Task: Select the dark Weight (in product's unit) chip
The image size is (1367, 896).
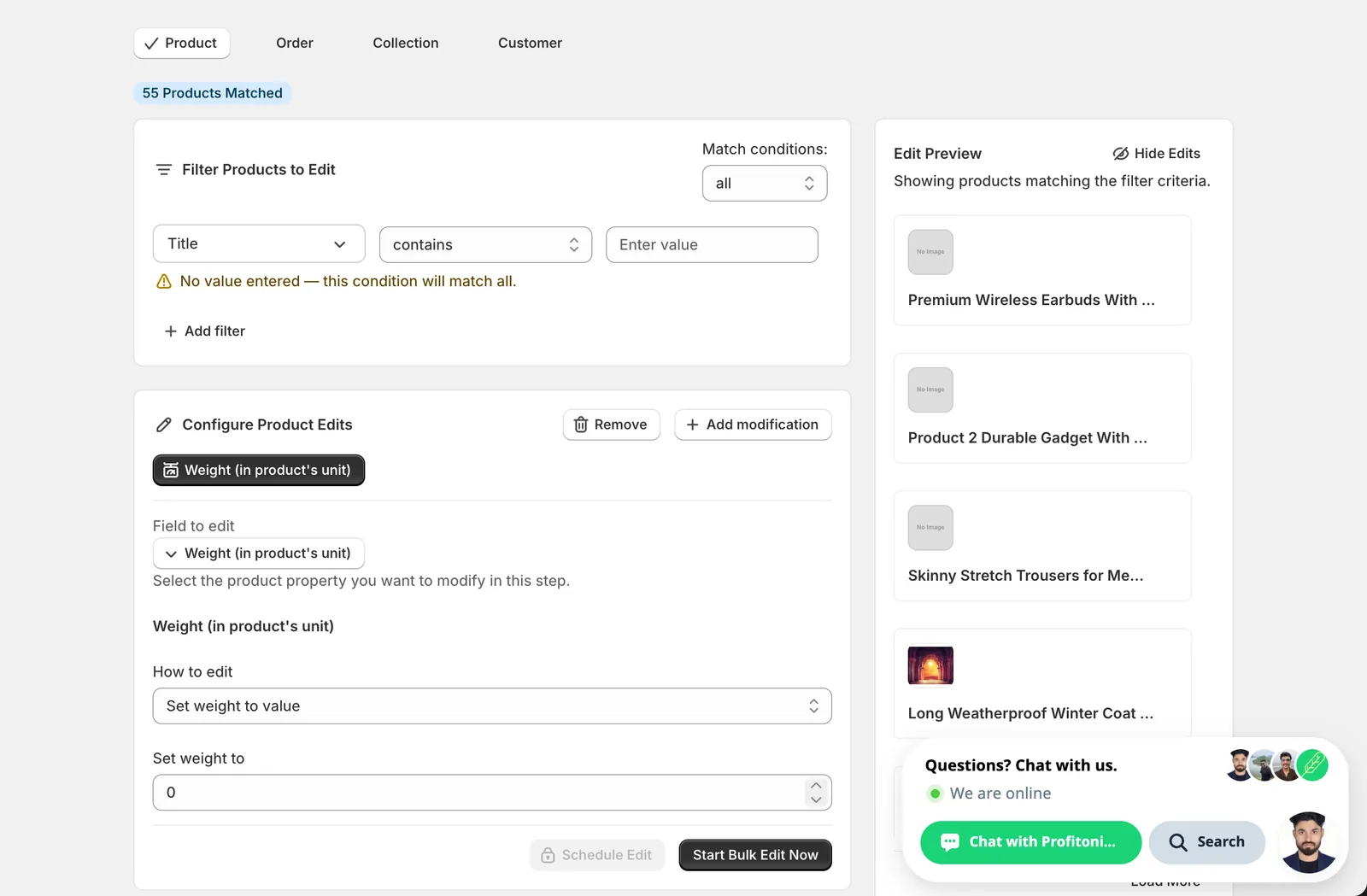Action: click(x=259, y=470)
